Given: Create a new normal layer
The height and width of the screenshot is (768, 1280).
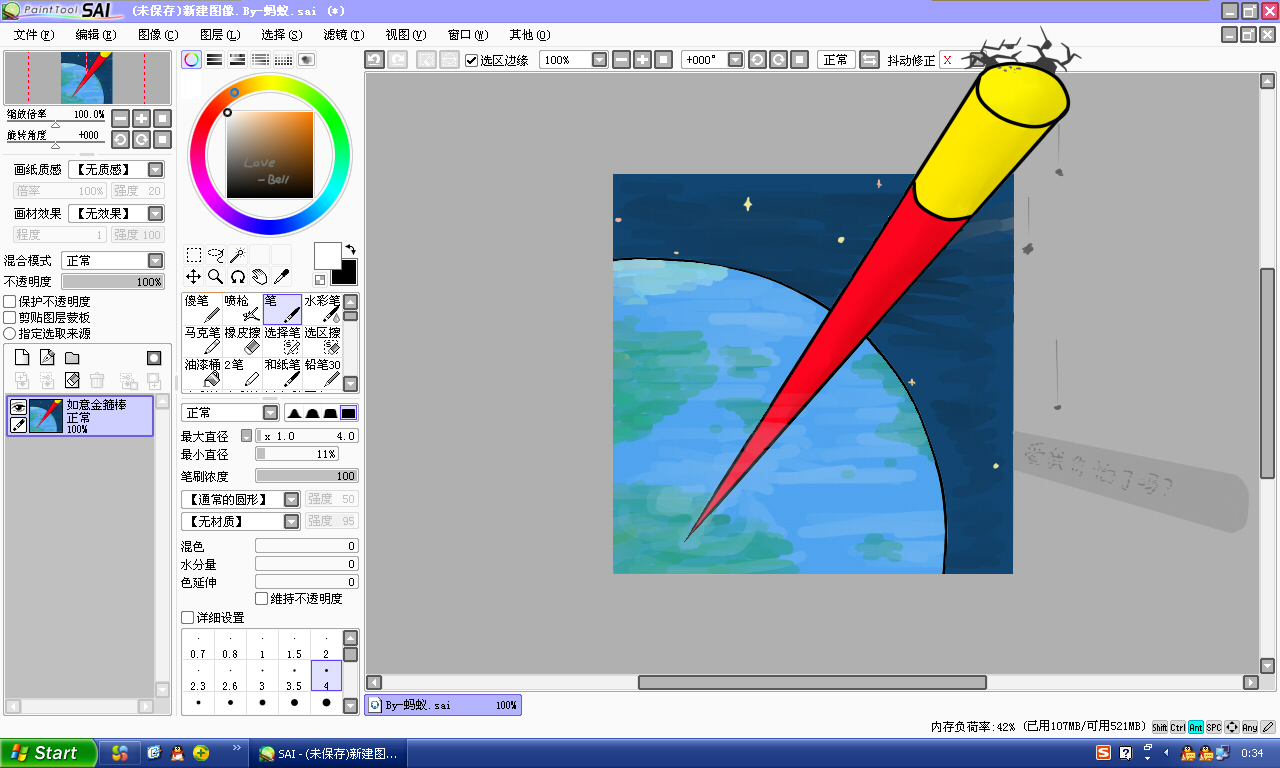Looking at the screenshot, I should [22, 357].
